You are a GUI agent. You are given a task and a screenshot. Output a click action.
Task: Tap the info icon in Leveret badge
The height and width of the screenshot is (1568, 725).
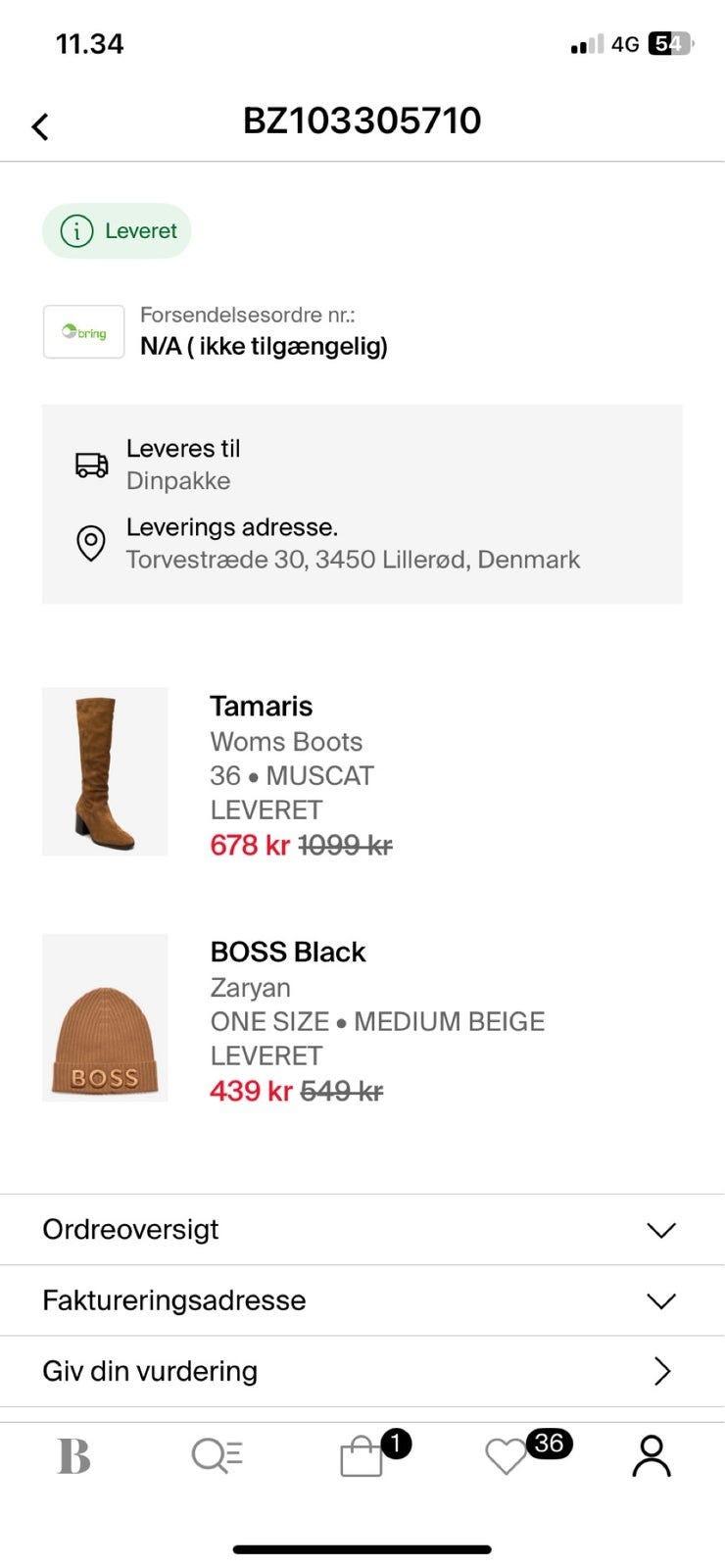pyautogui.click(x=76, y=231)
